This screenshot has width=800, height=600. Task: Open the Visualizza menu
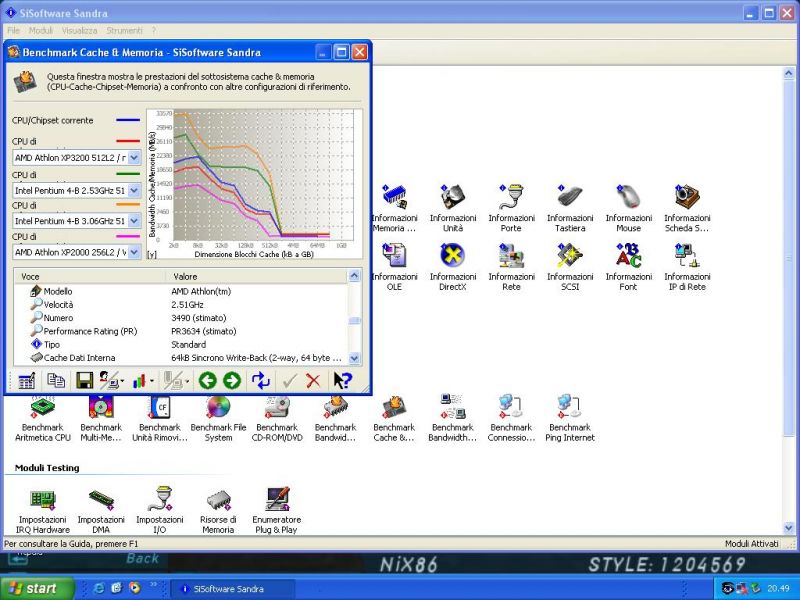80,31
